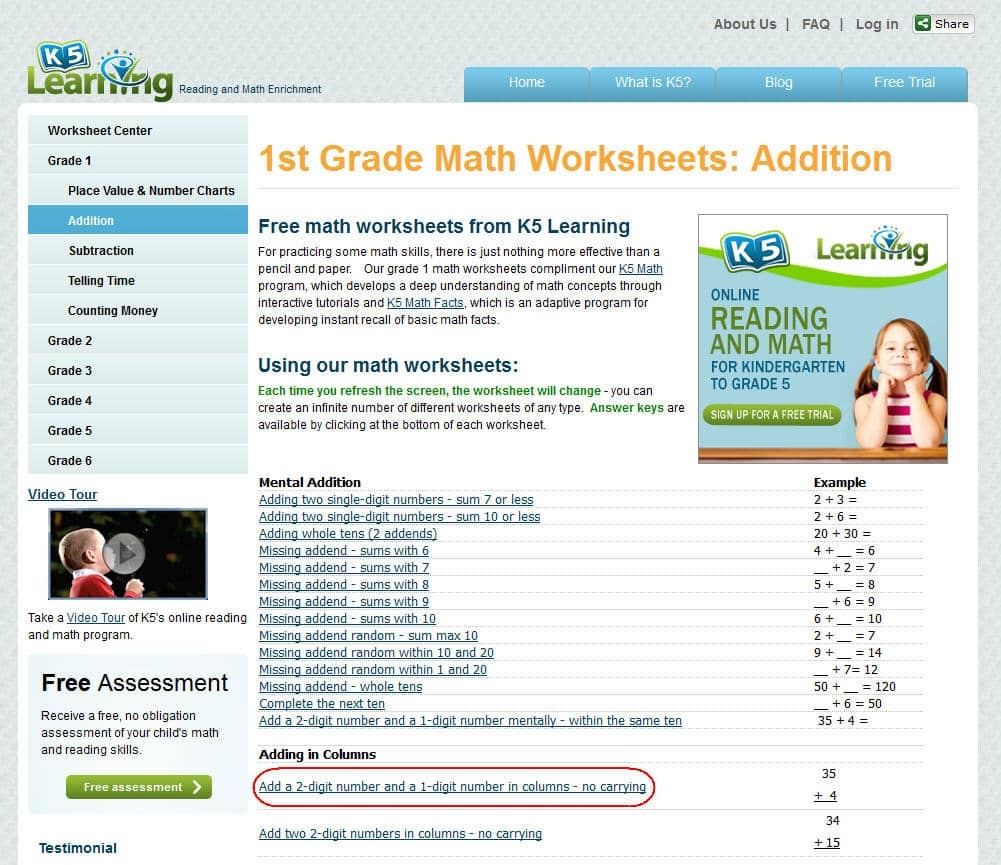The height and width of the screenshot is (865, 1001).
Task: Switch to the Blog tab
Action: point(778,83)
